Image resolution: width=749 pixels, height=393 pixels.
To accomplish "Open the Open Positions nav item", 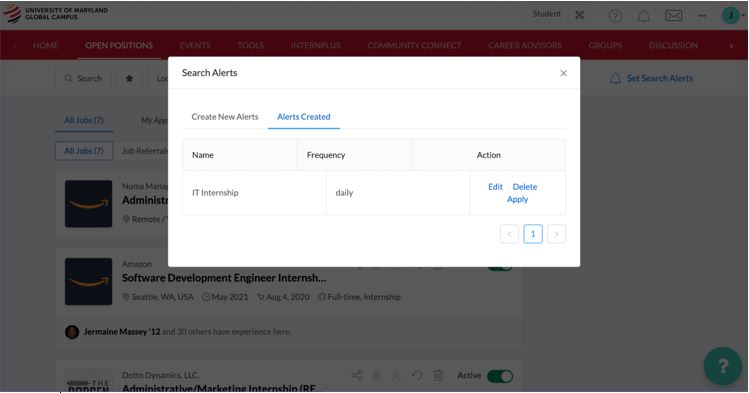I will (119, 45).
